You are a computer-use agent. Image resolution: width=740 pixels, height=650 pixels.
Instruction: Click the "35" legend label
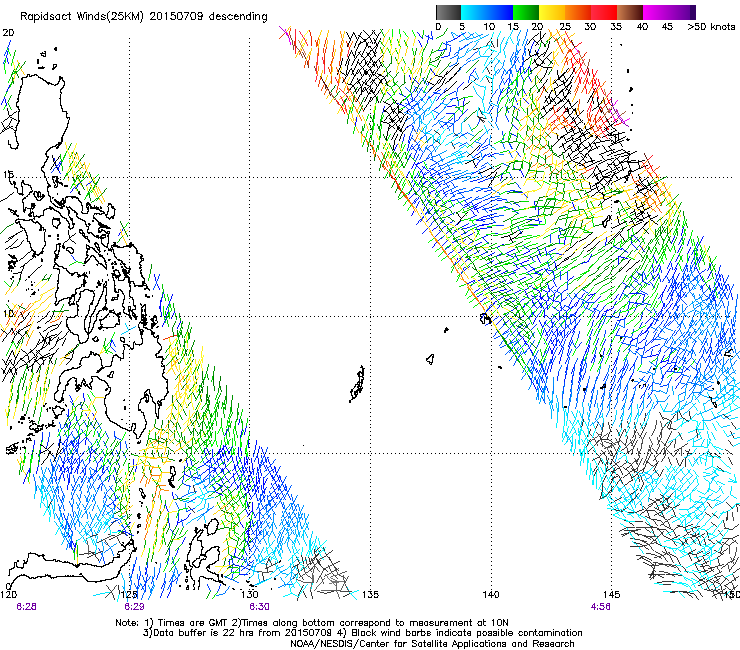(616, 27)
